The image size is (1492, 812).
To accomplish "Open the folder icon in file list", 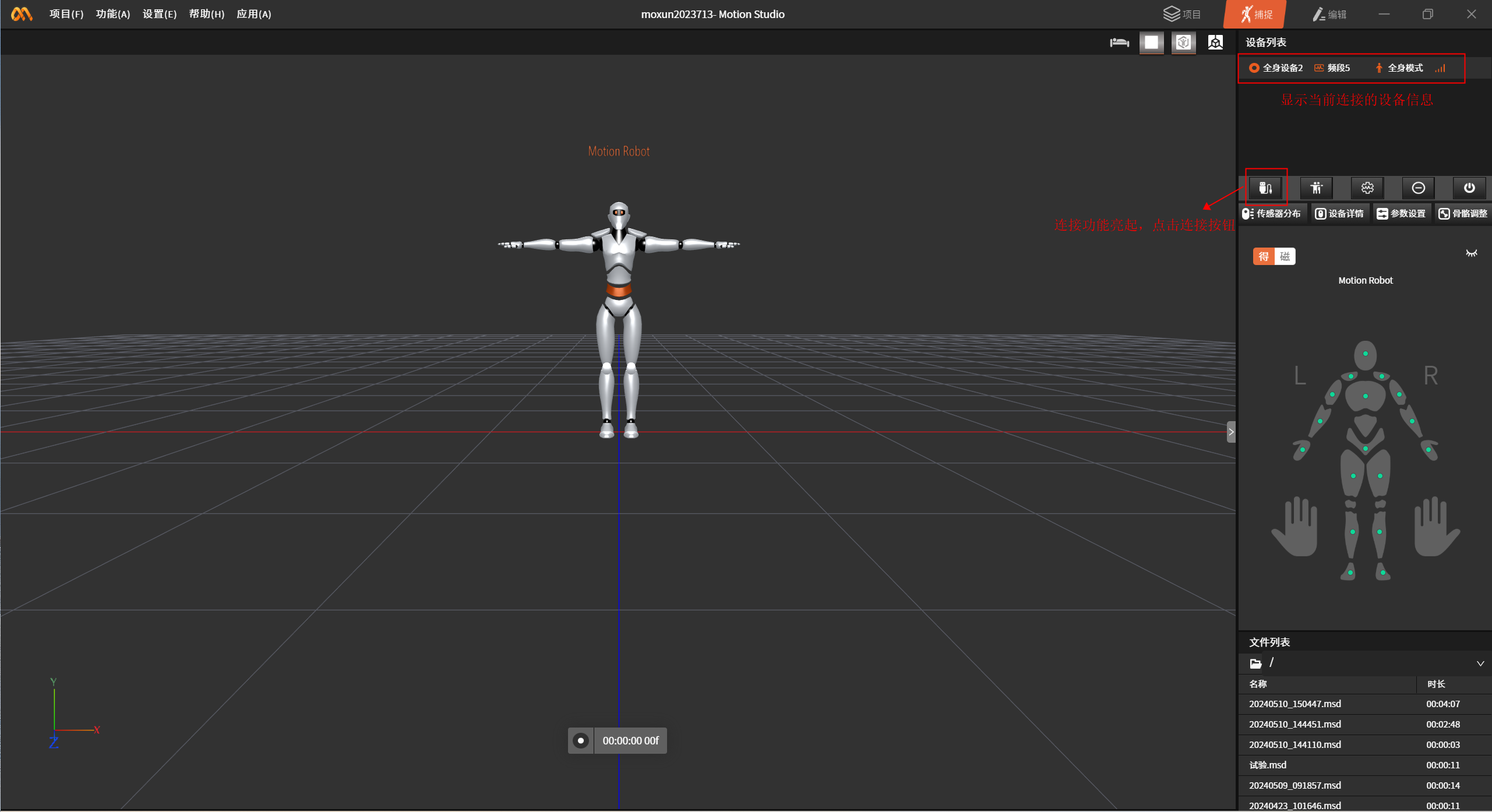I will (1255, 663).
